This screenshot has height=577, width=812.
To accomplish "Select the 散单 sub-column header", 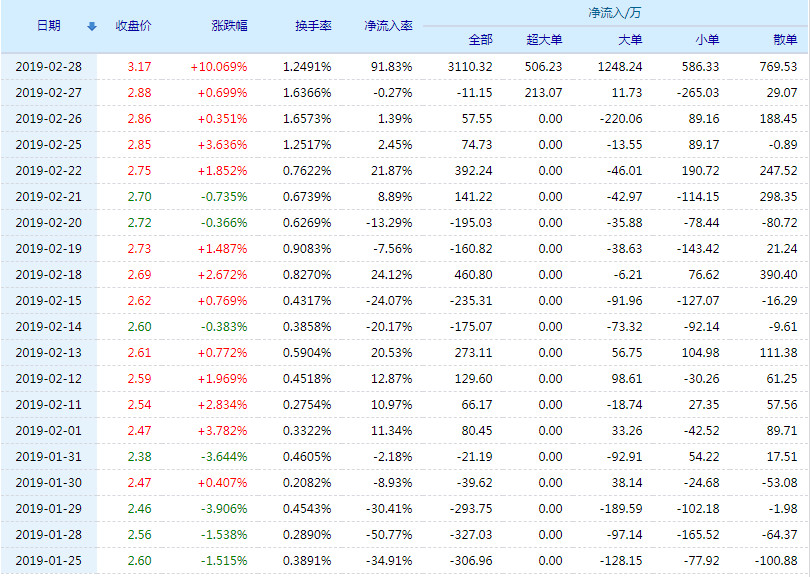I will pyautogui.click(x=785, y=40).
